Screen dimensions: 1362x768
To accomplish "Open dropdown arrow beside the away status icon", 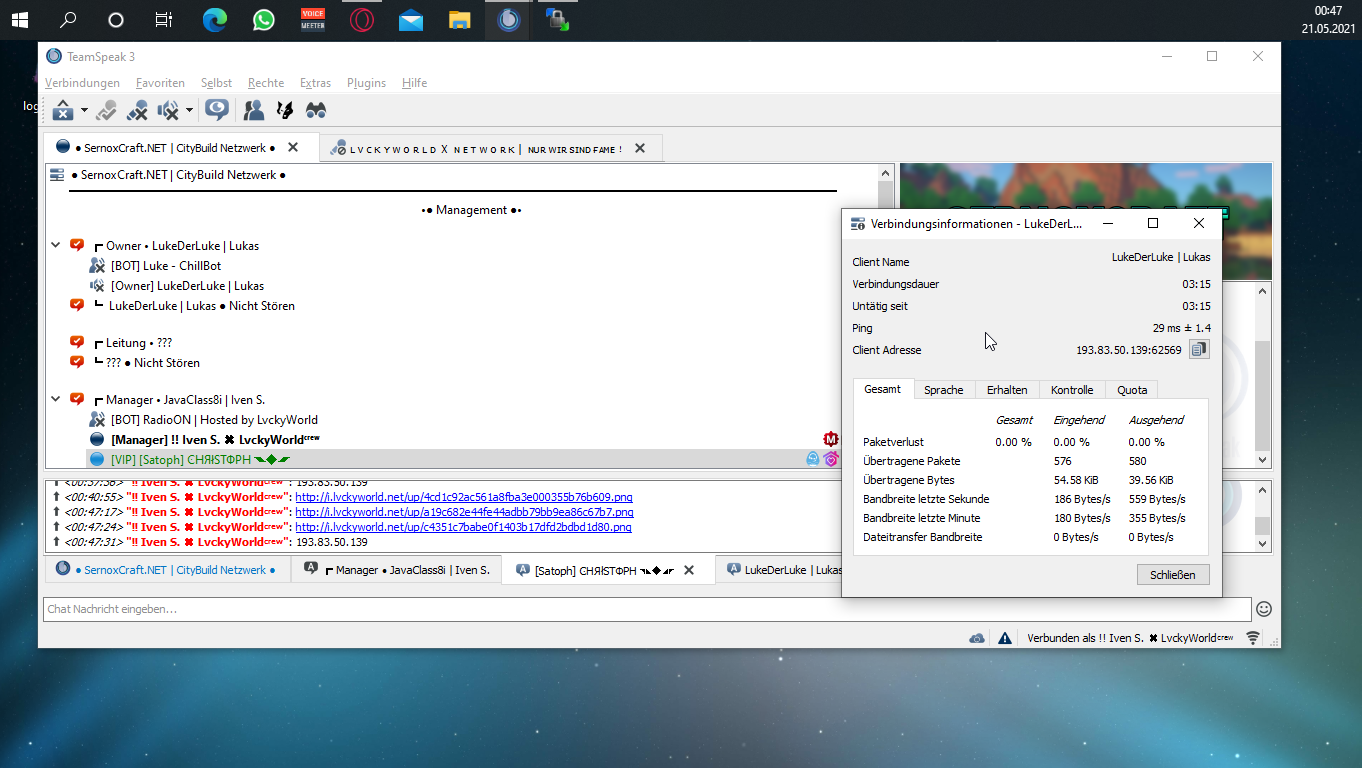I will 84,110.
